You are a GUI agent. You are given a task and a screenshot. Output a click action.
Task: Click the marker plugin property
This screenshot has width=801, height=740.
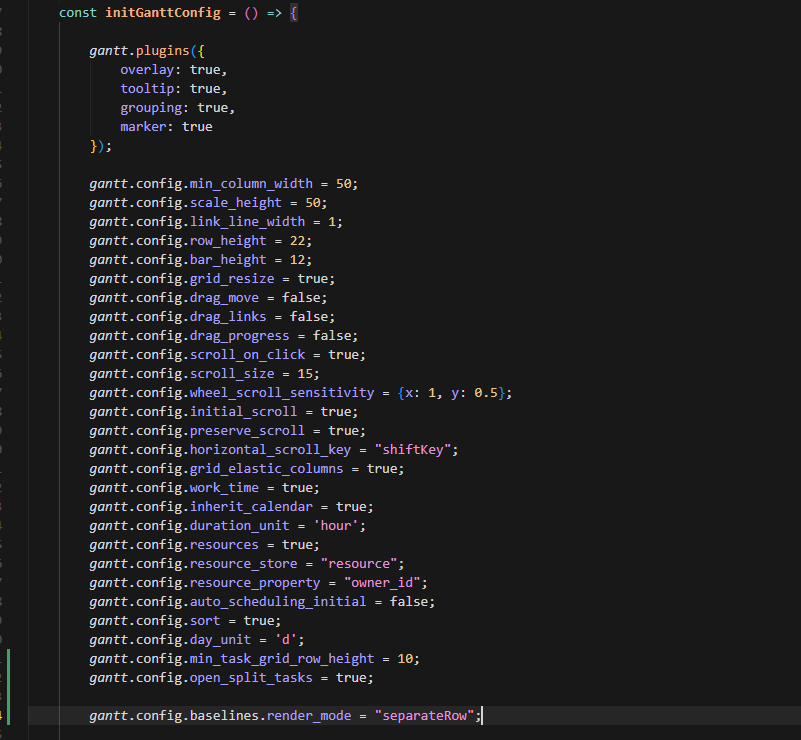(144, 127)
